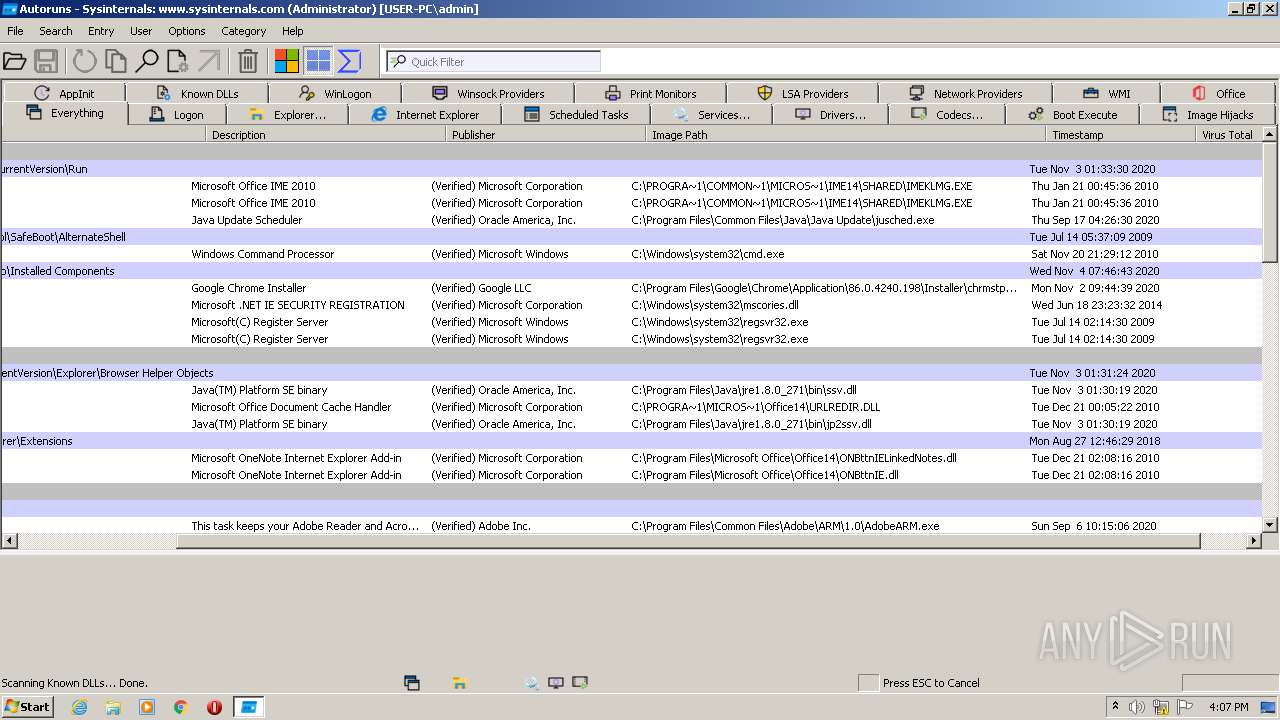This screenshot has width=1280, height=720.
Task: Sort by the Timestamp column header
Action: (x=1121, y=134)
